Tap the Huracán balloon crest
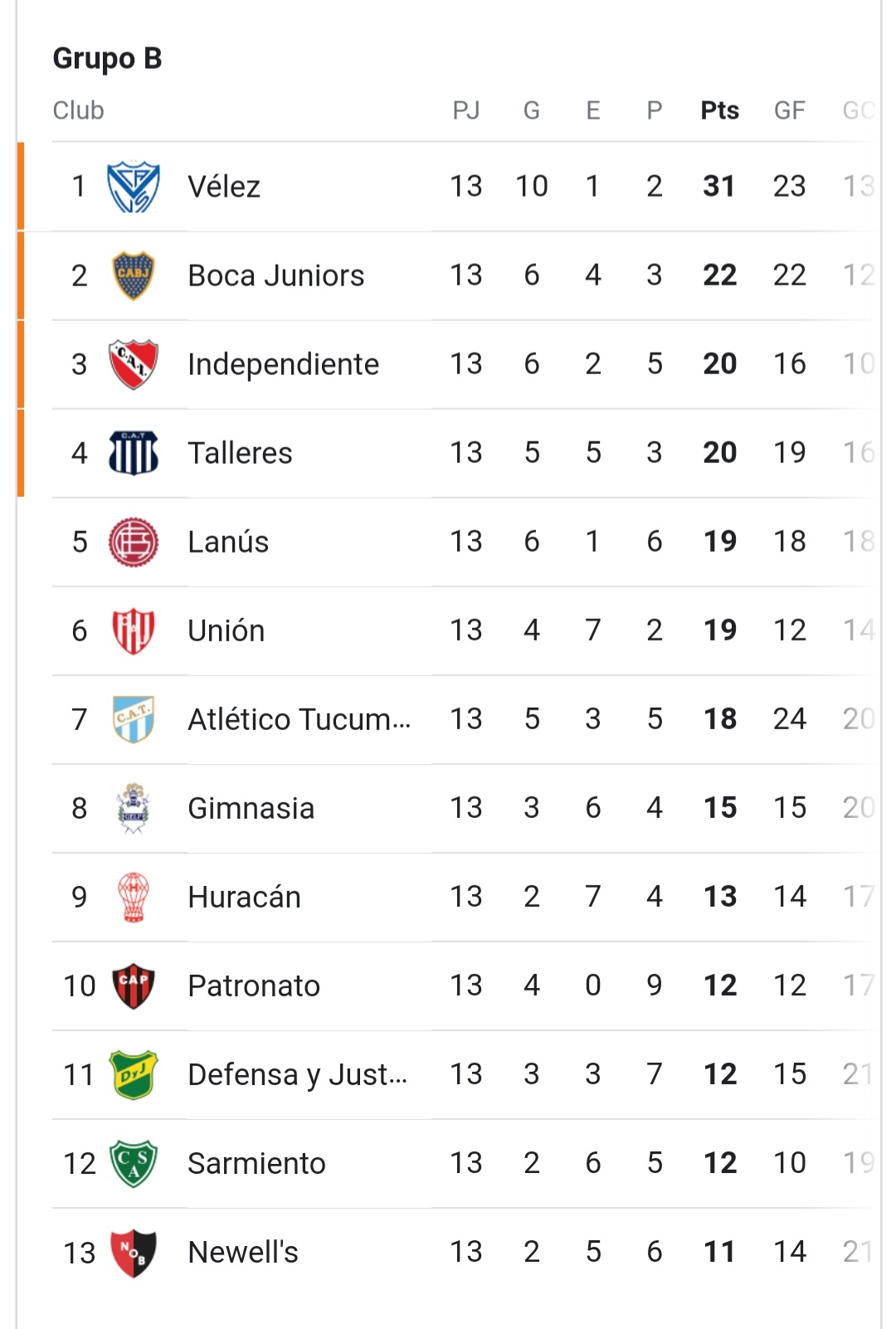This screenshot has height=1329, width=896. pos(134,897)
